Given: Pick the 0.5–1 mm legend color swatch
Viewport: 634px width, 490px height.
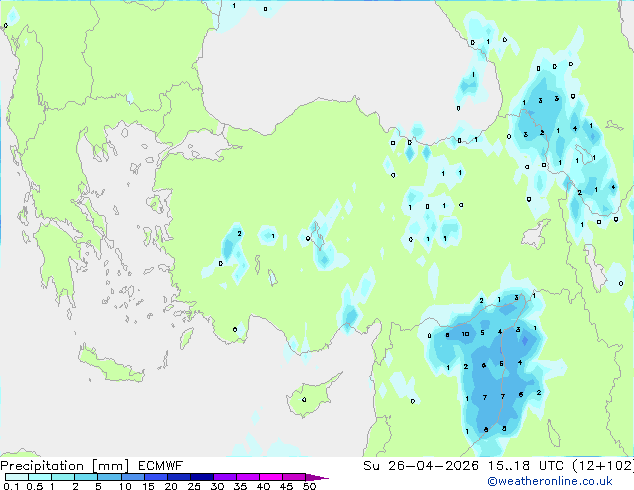Looking at the screenshot, I should click(40, 477).
